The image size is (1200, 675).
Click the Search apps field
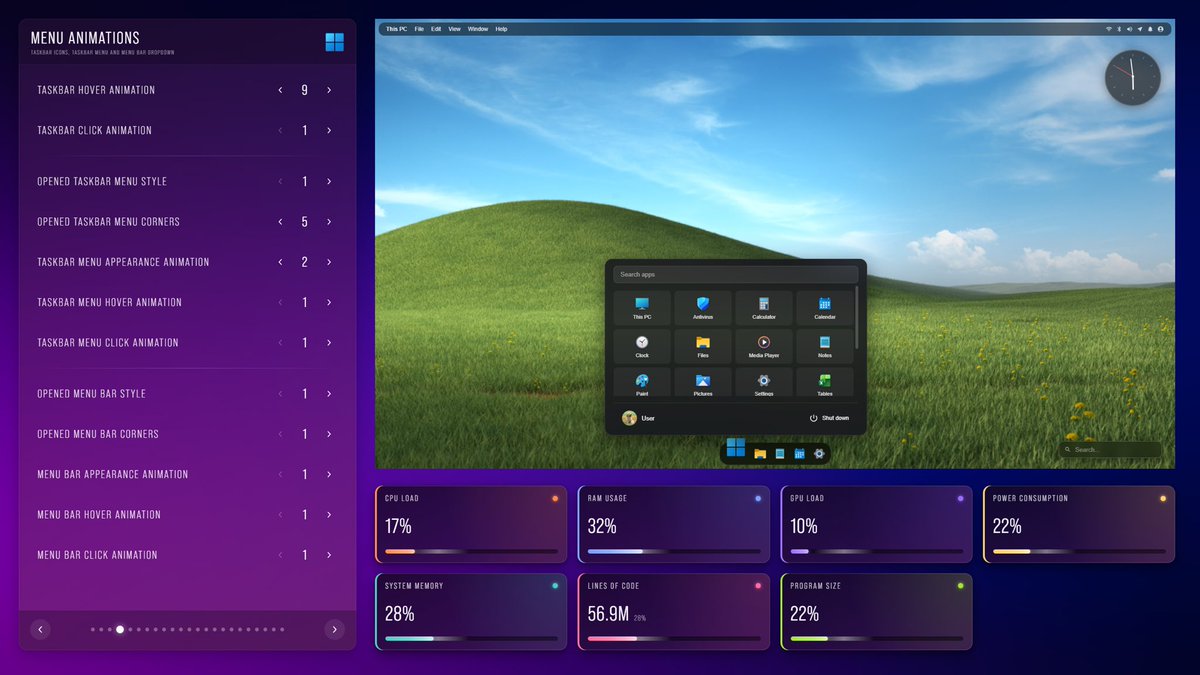(x=736, y=274)
